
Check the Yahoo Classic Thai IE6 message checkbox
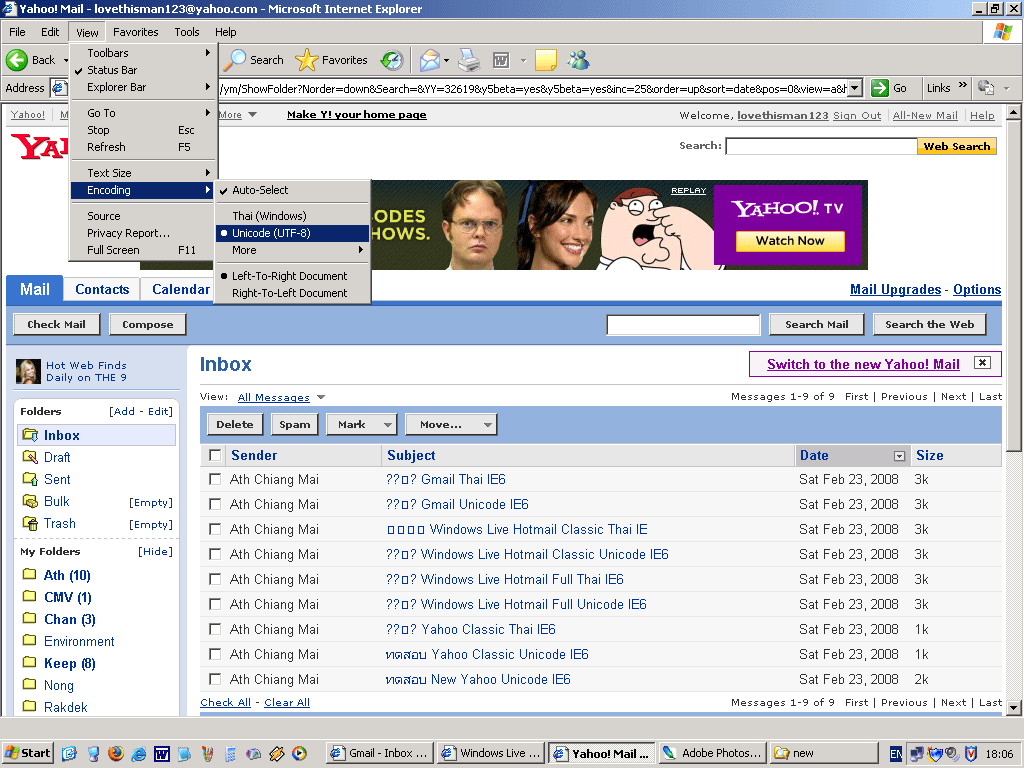[x=215, y=629]
